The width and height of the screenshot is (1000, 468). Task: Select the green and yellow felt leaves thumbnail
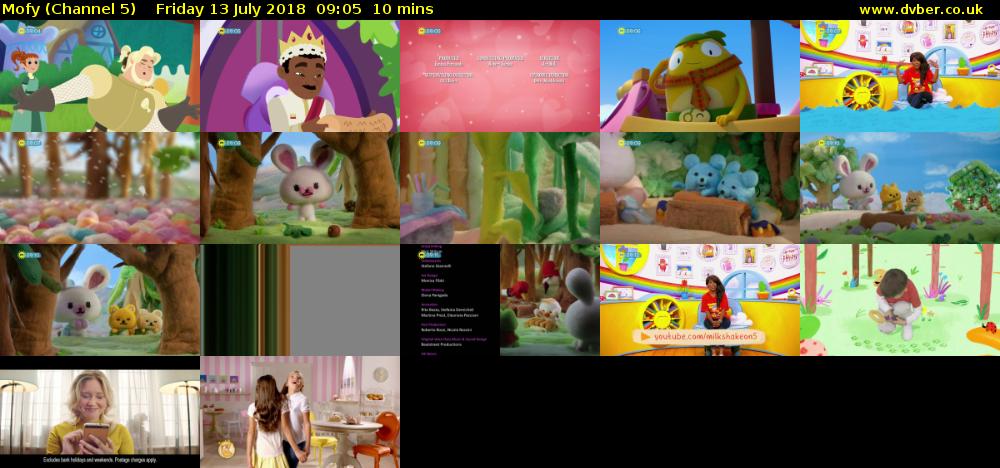(x=500, y=188)
